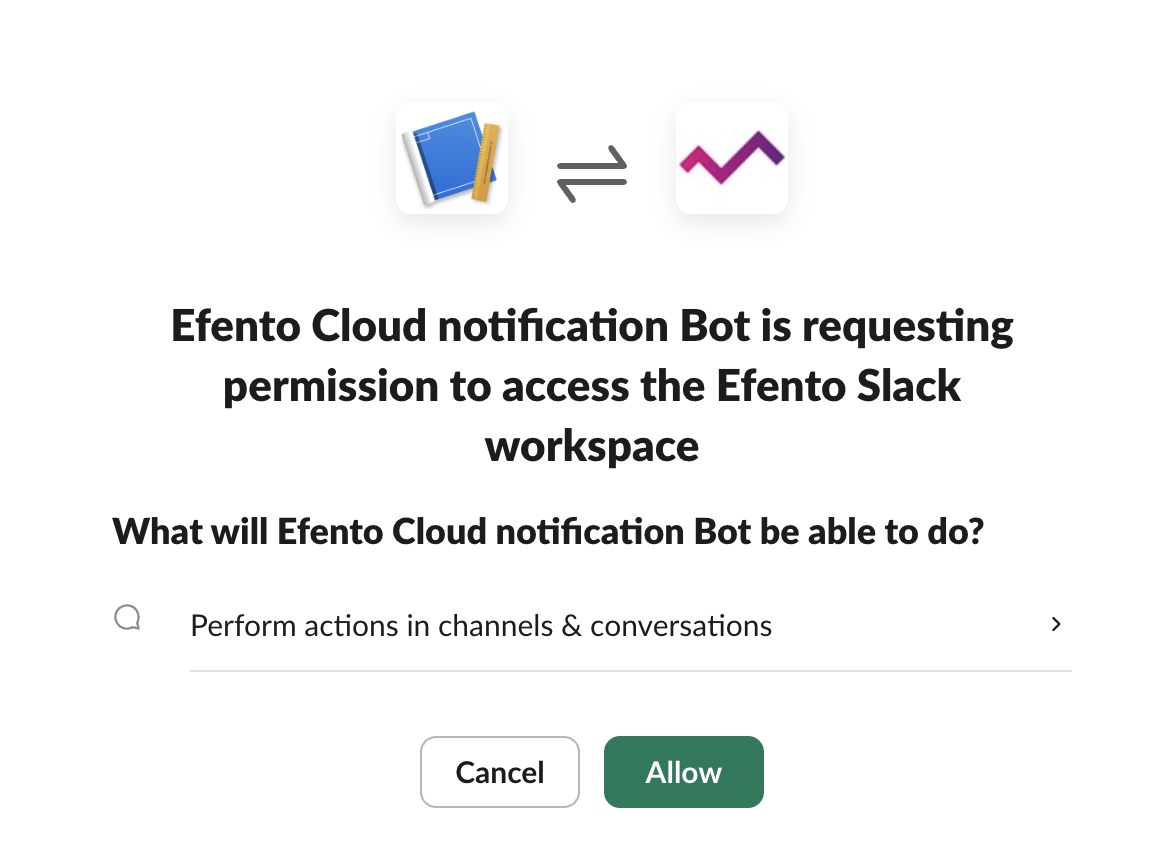Click the blueprint app icon for the bot
1170x862 pixels.
(x=451, y=158)
